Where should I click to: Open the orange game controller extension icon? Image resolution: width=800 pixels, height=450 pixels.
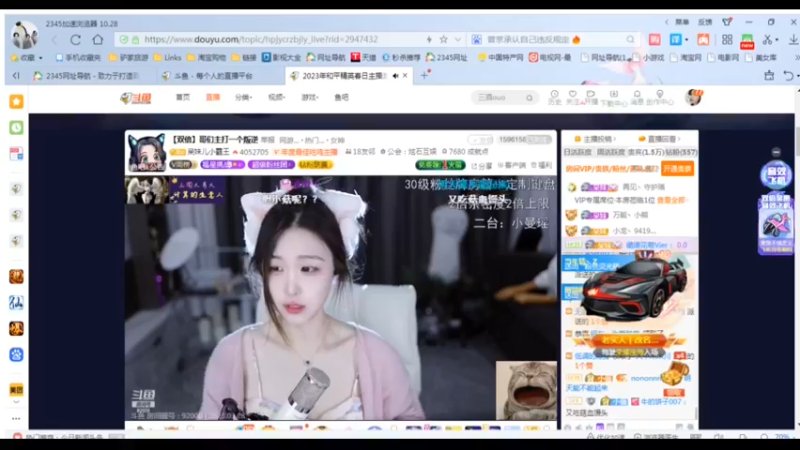click(703, 39)
